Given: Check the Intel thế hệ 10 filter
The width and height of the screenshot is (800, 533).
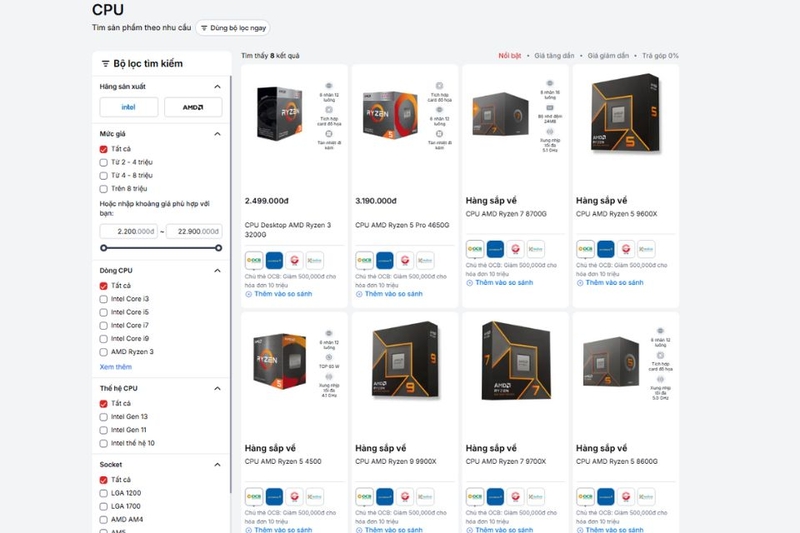Looking at the screenshot, I should coord(104,444).
